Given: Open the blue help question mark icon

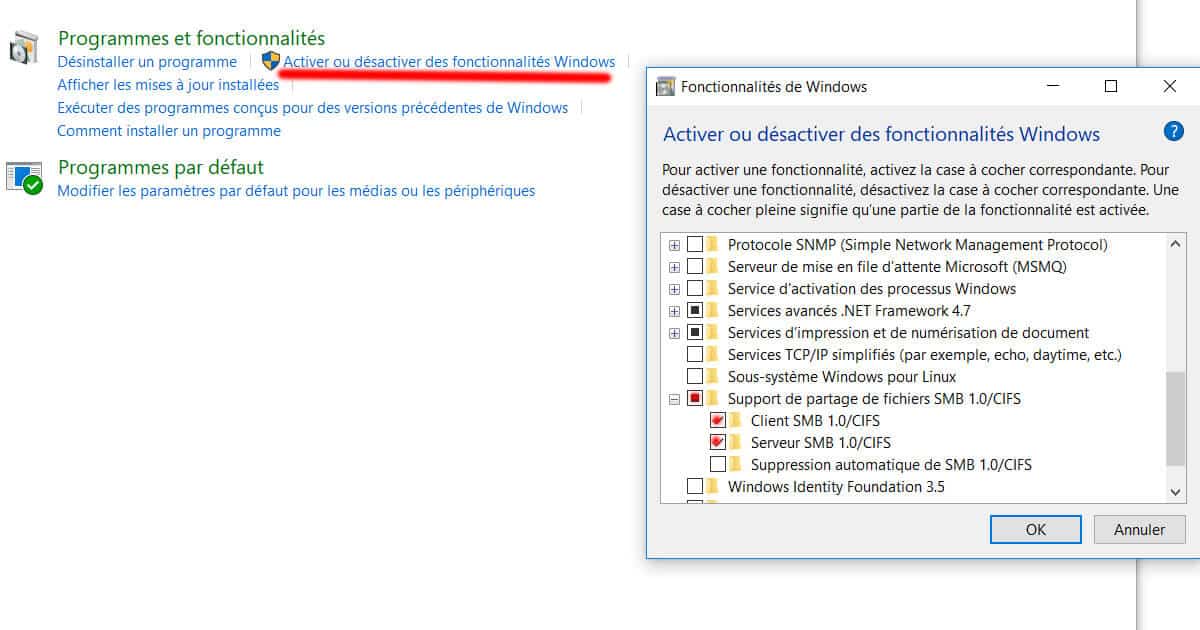Looking at the screenshot, I should [x=1174, y=132].
